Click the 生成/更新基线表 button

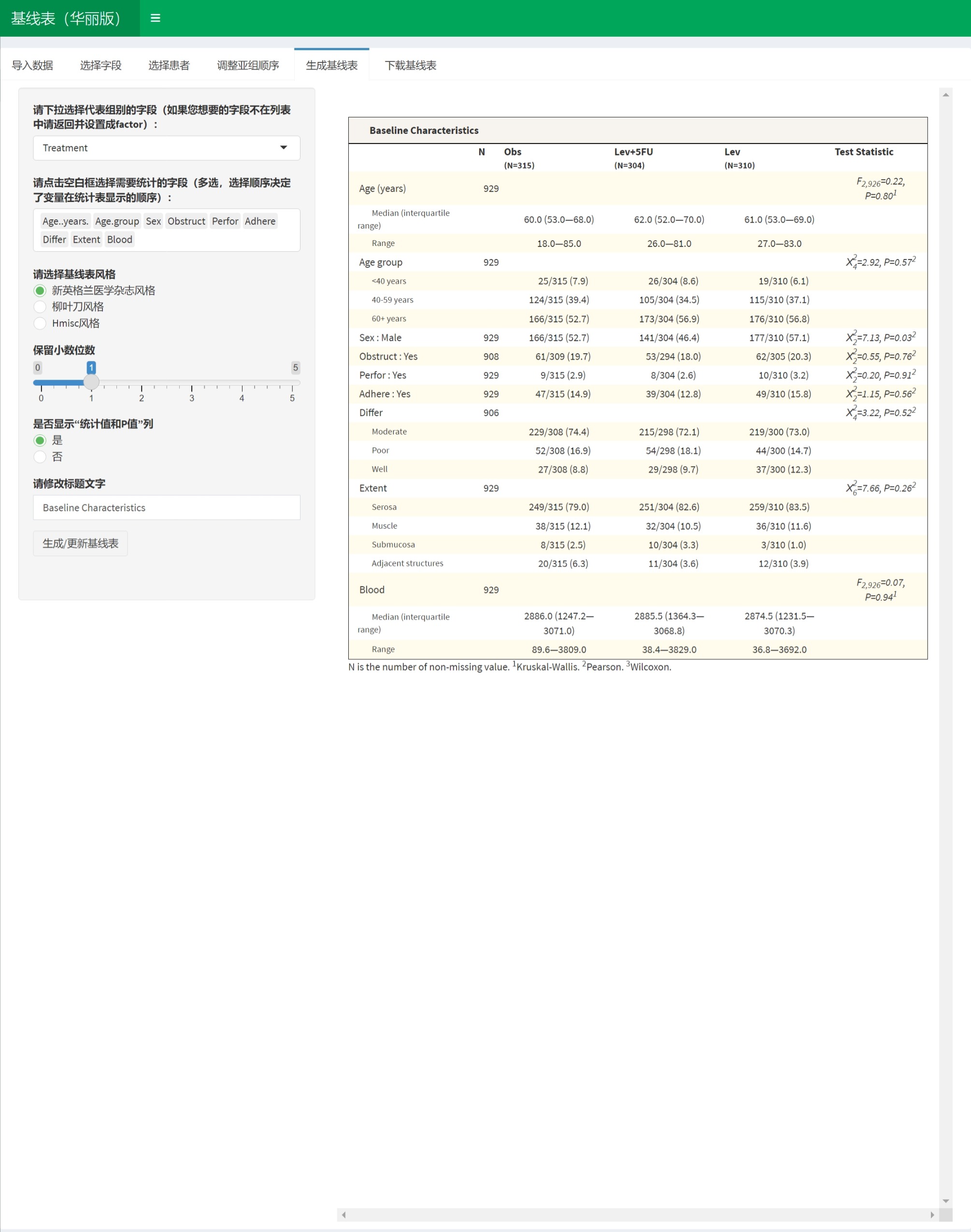pyautogui.click(x=80, y=544)
